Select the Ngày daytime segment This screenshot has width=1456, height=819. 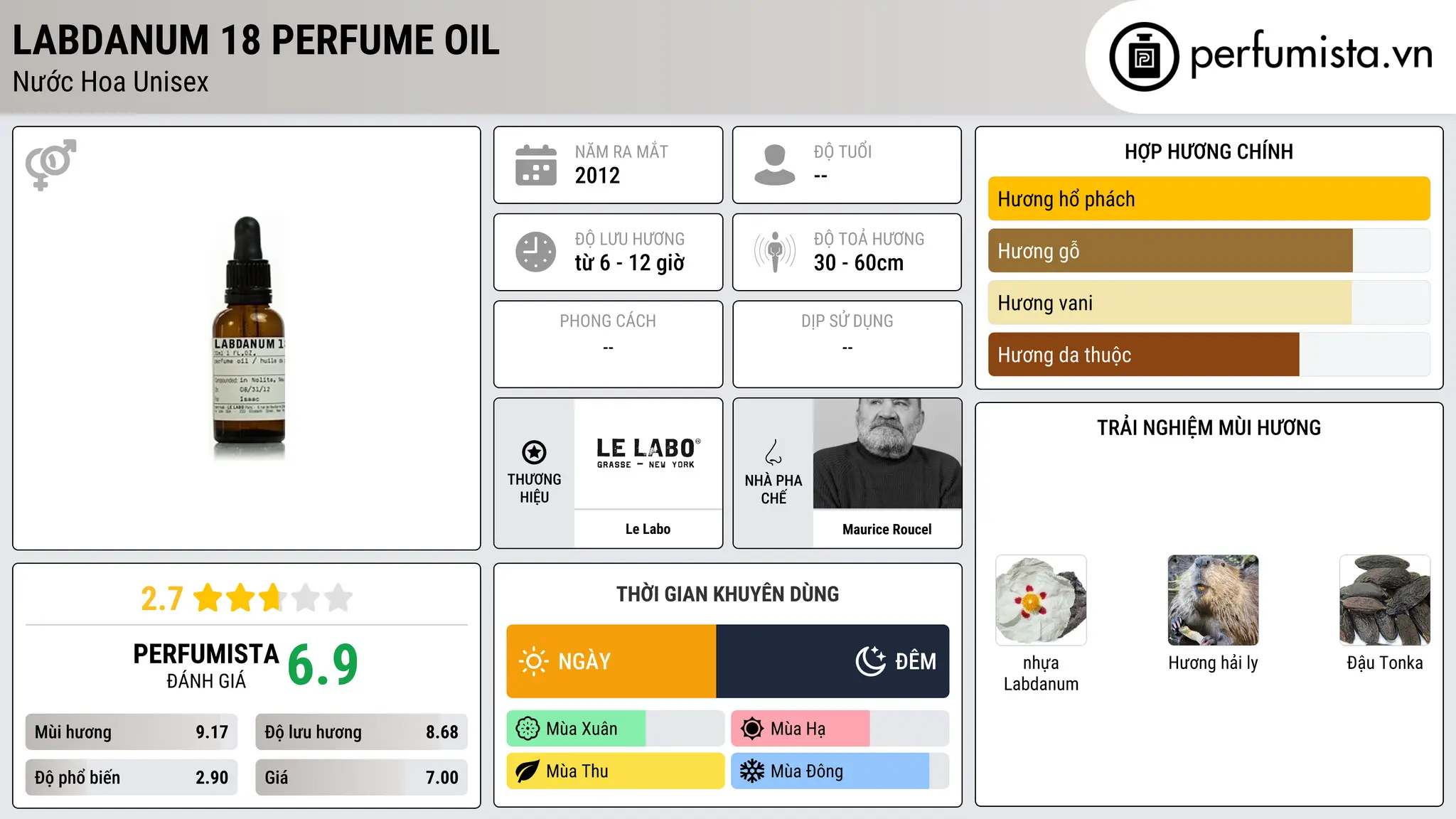[x=611, y=661]
